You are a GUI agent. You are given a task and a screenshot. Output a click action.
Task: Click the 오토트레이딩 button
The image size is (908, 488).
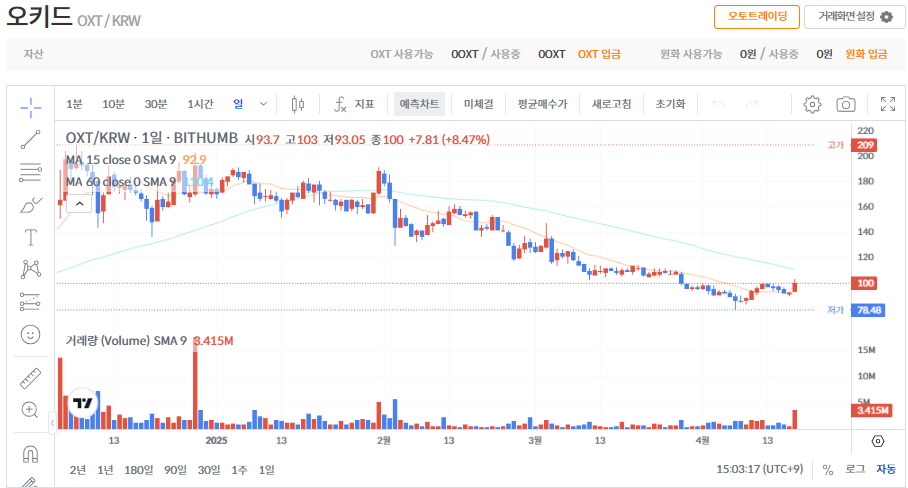point(757,17)
